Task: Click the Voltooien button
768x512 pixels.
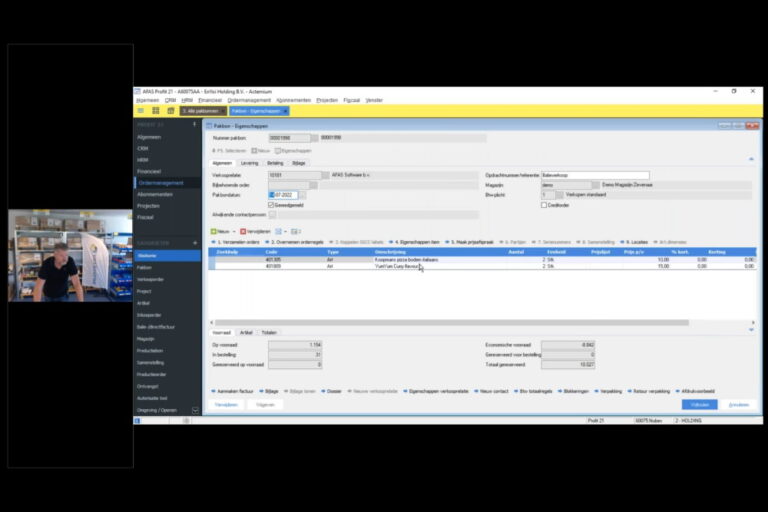Action: click(699, 405)
